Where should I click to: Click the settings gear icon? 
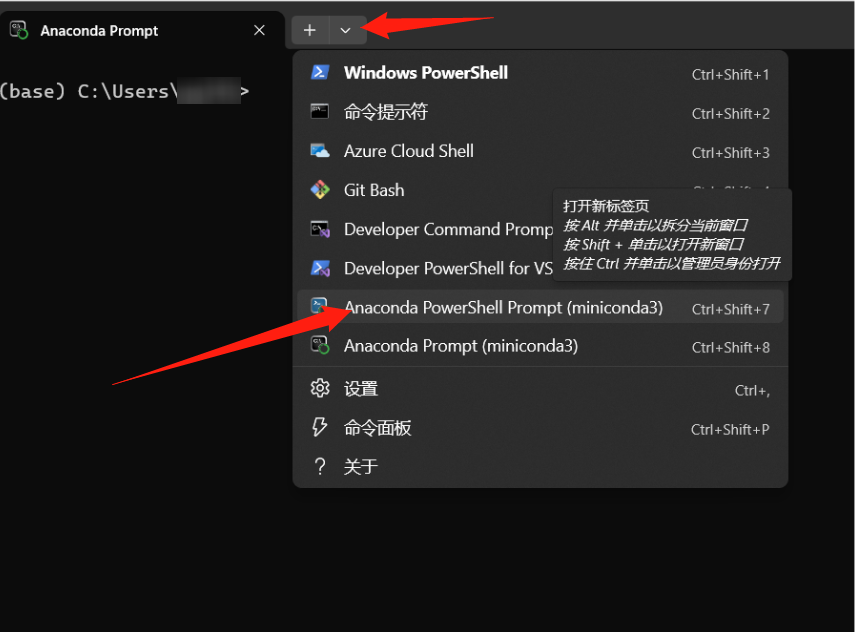tap(320, 388)
